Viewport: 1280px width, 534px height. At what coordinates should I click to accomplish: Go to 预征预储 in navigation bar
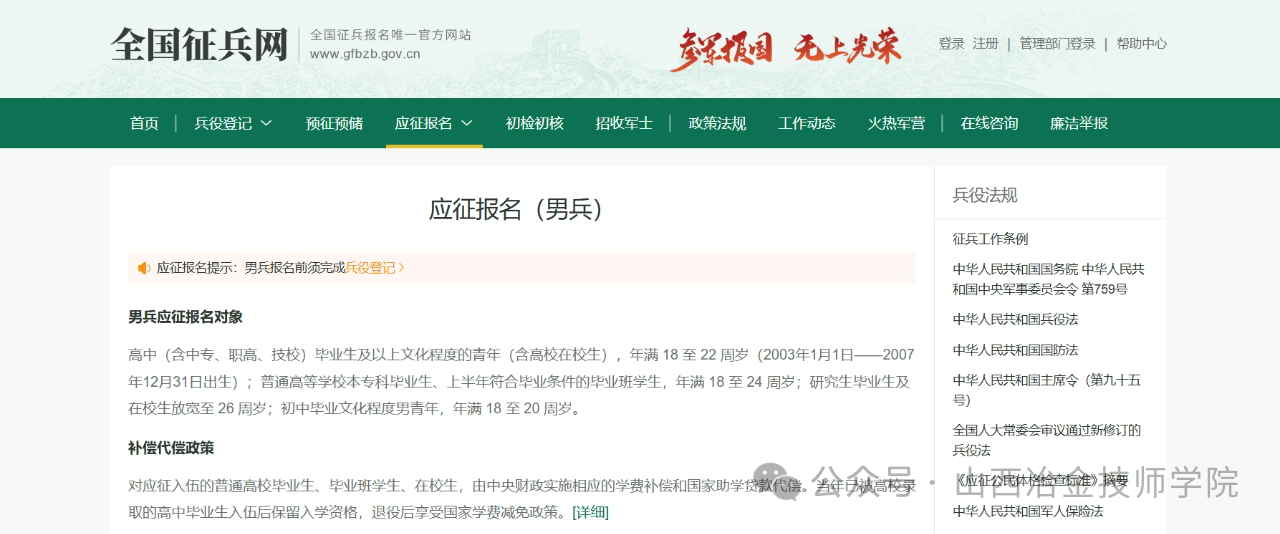[334, 124]
